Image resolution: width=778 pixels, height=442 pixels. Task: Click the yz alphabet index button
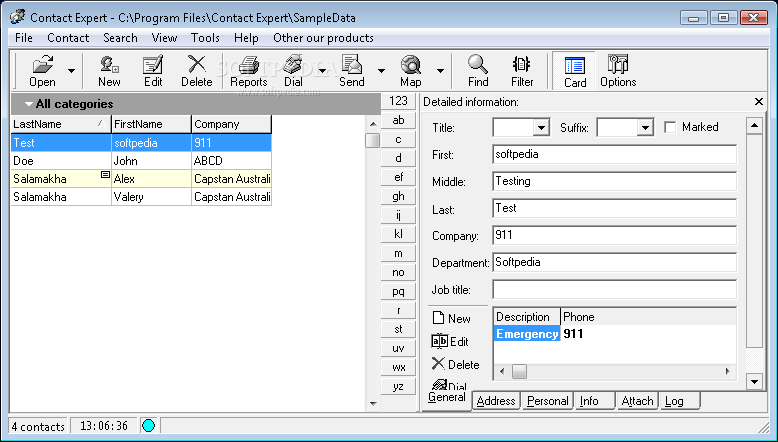coord(398,386)
